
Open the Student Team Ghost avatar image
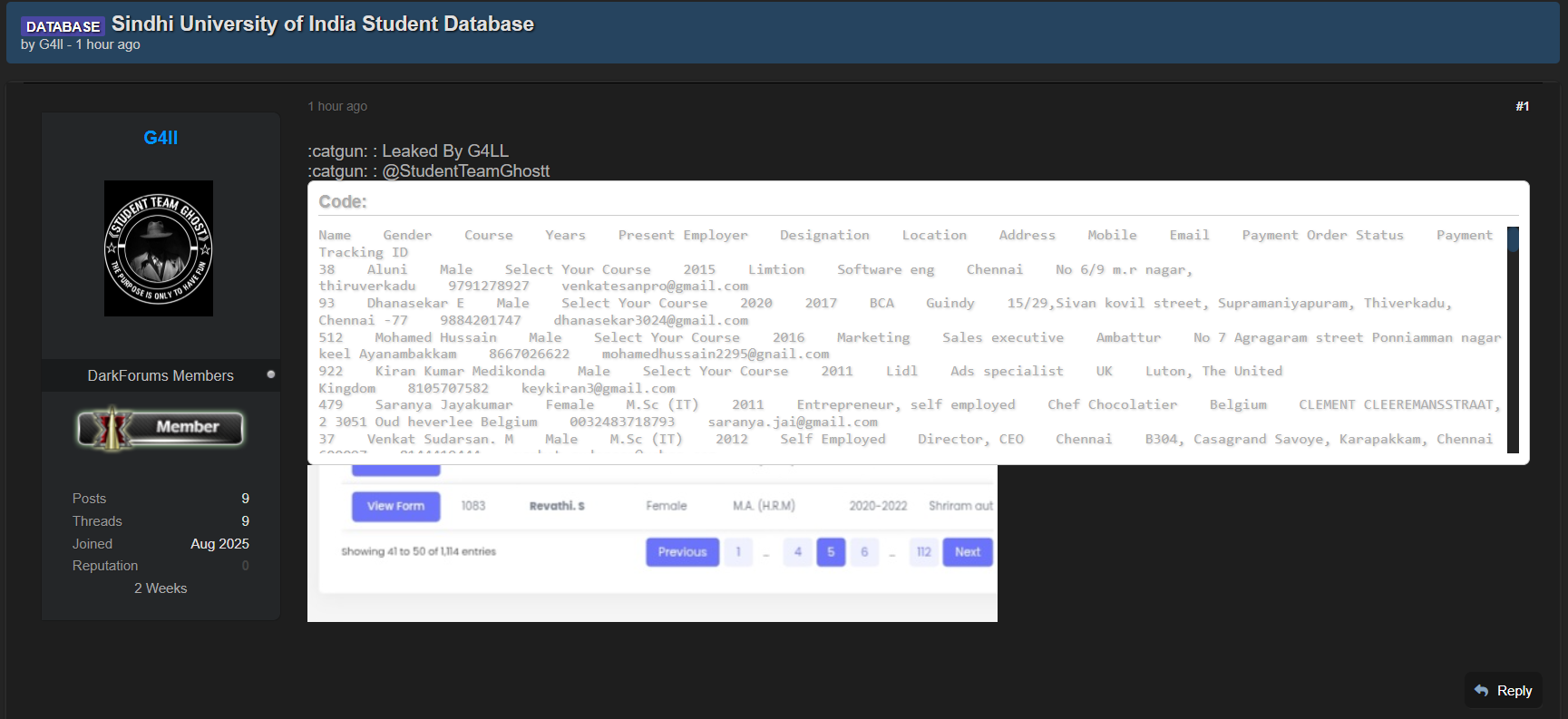tap(159, 248)
